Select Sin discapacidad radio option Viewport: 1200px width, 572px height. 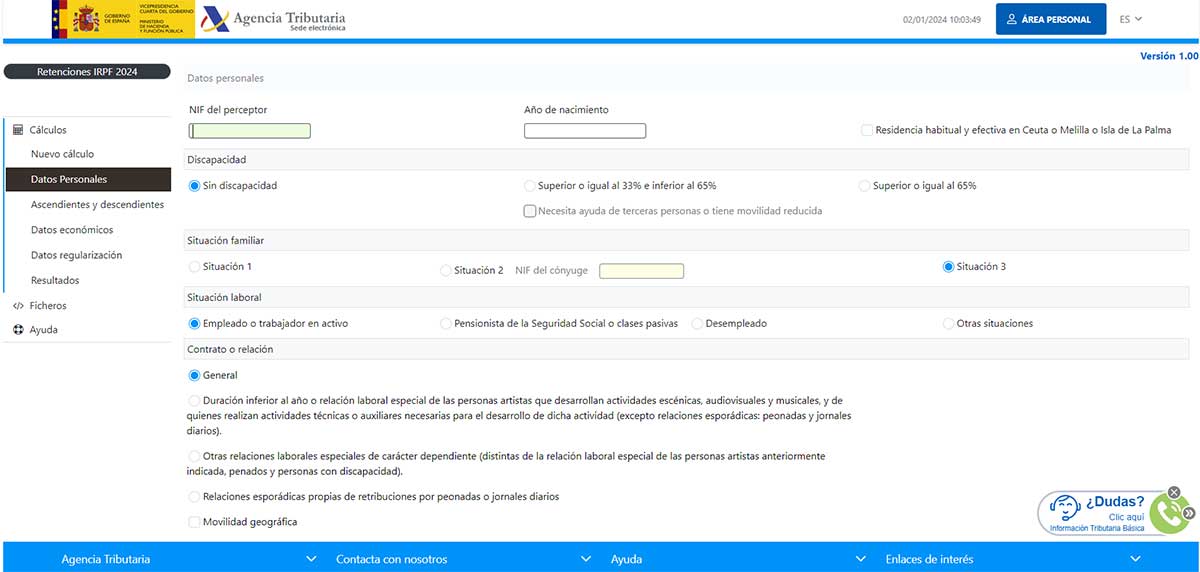195,186
